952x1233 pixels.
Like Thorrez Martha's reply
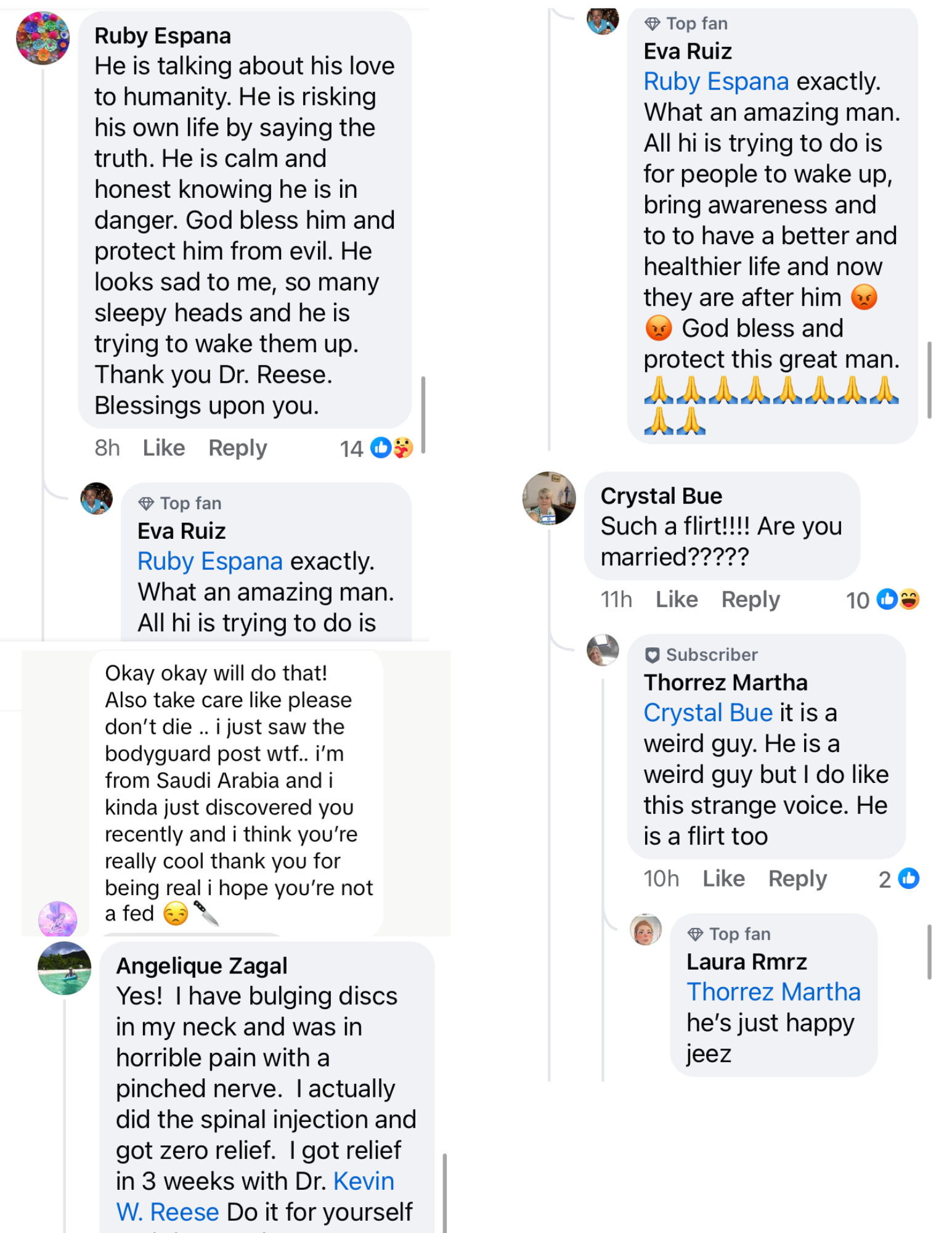pyautogui.click(x=723, y=879)
